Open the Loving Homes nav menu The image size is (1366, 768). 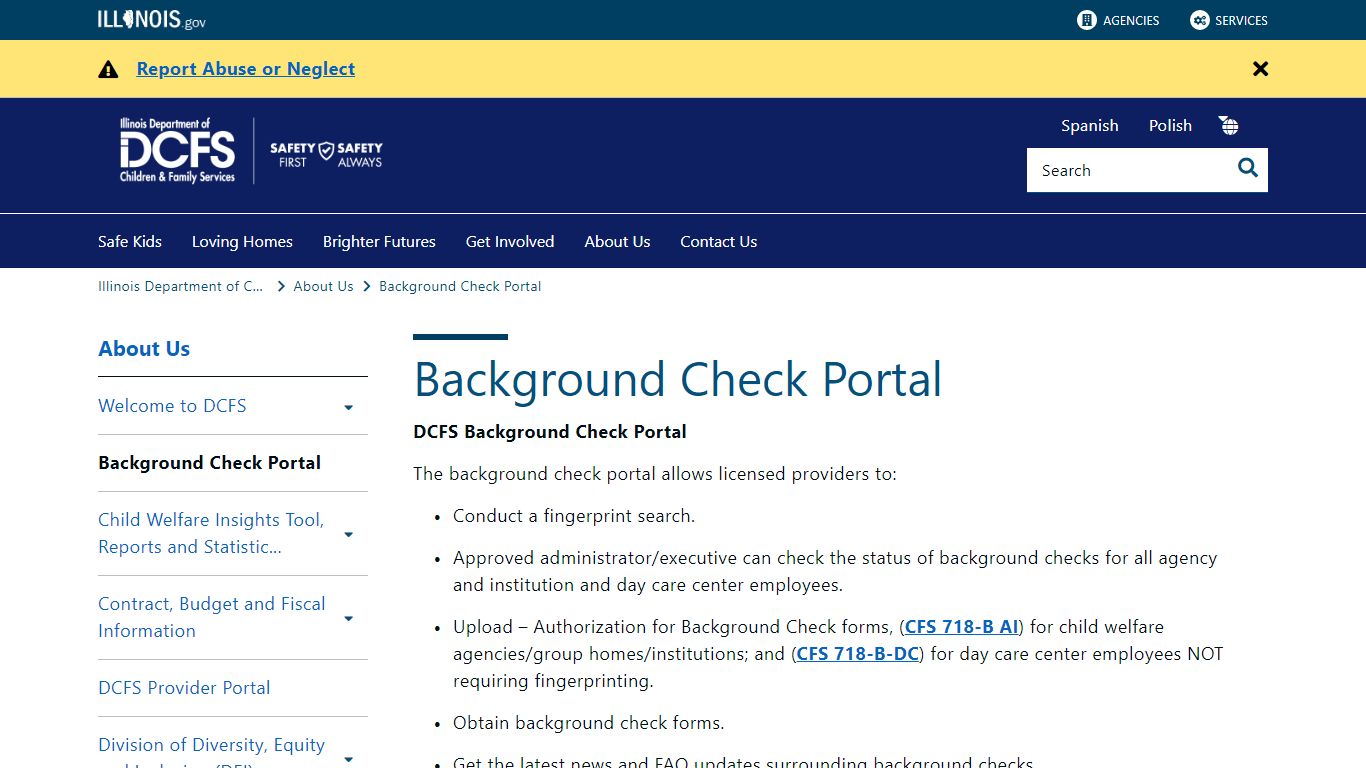tap(242, 241)
